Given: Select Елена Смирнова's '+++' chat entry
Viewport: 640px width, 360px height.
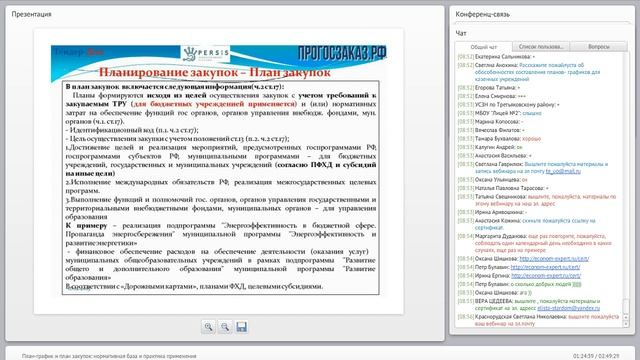Looking at the screenshot, I should [492, 96].
